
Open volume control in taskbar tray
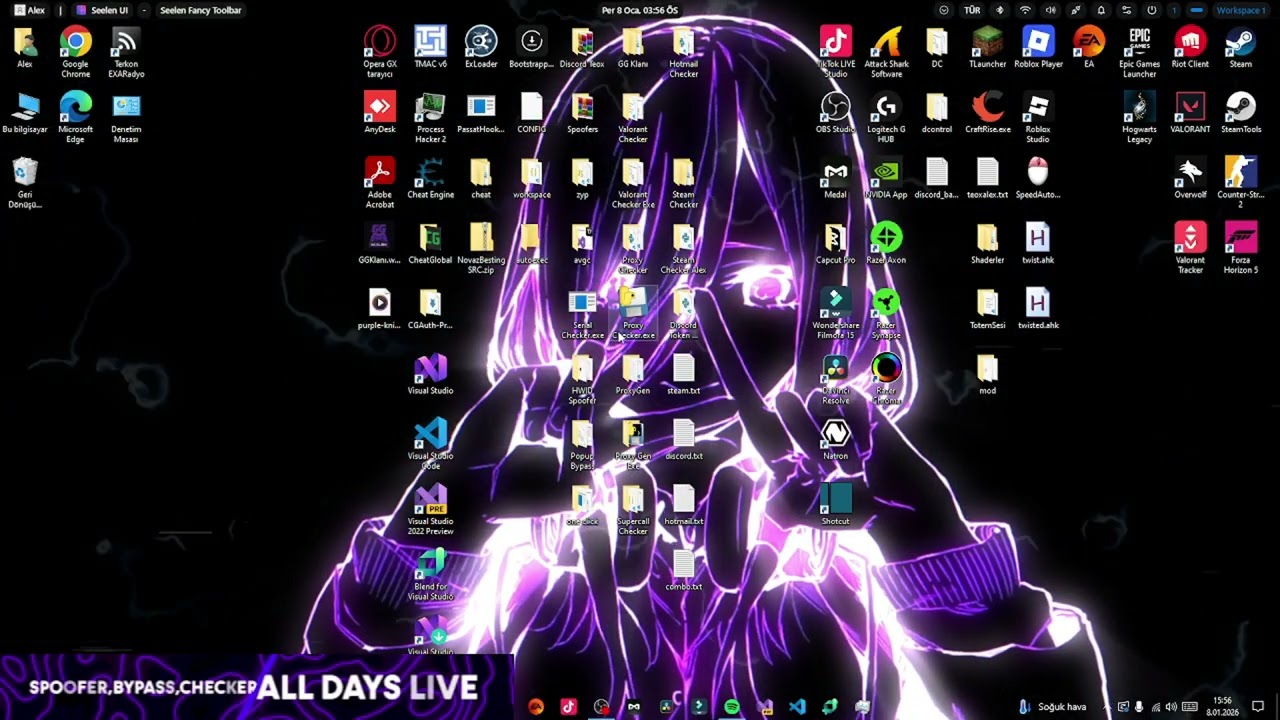(1171, 707)
